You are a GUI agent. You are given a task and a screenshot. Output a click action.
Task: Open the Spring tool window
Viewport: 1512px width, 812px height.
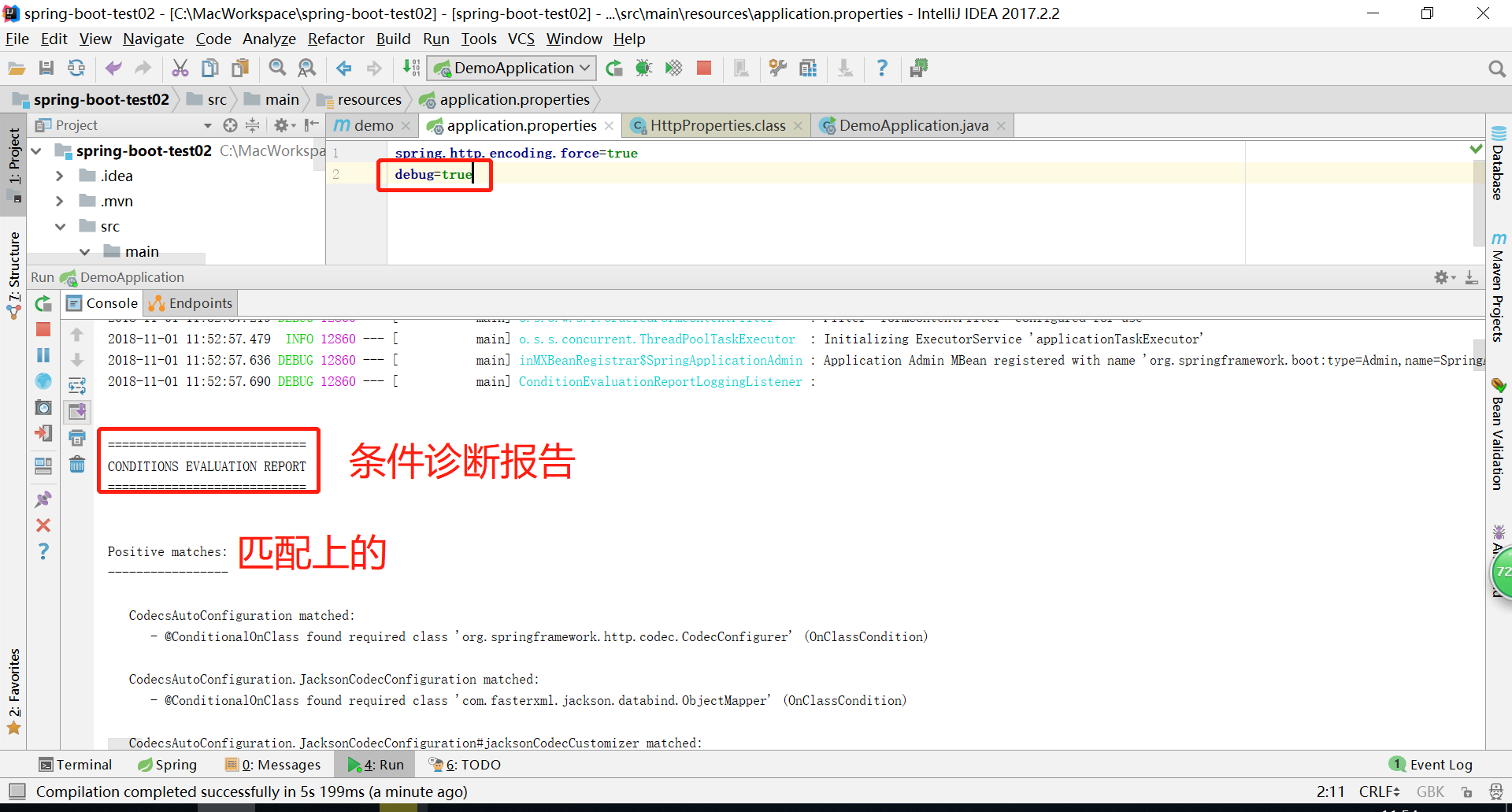pos(167,765)
